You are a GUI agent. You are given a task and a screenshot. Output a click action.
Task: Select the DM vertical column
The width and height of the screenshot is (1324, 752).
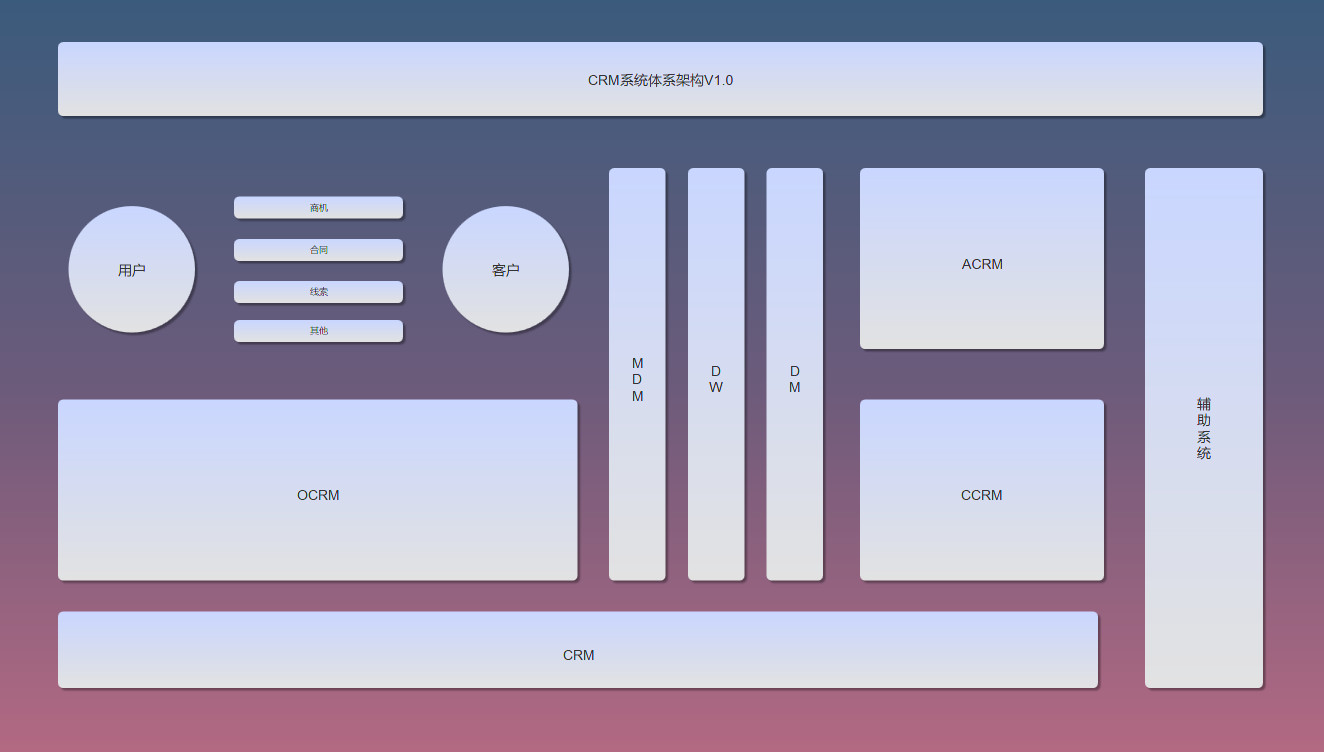795,374
